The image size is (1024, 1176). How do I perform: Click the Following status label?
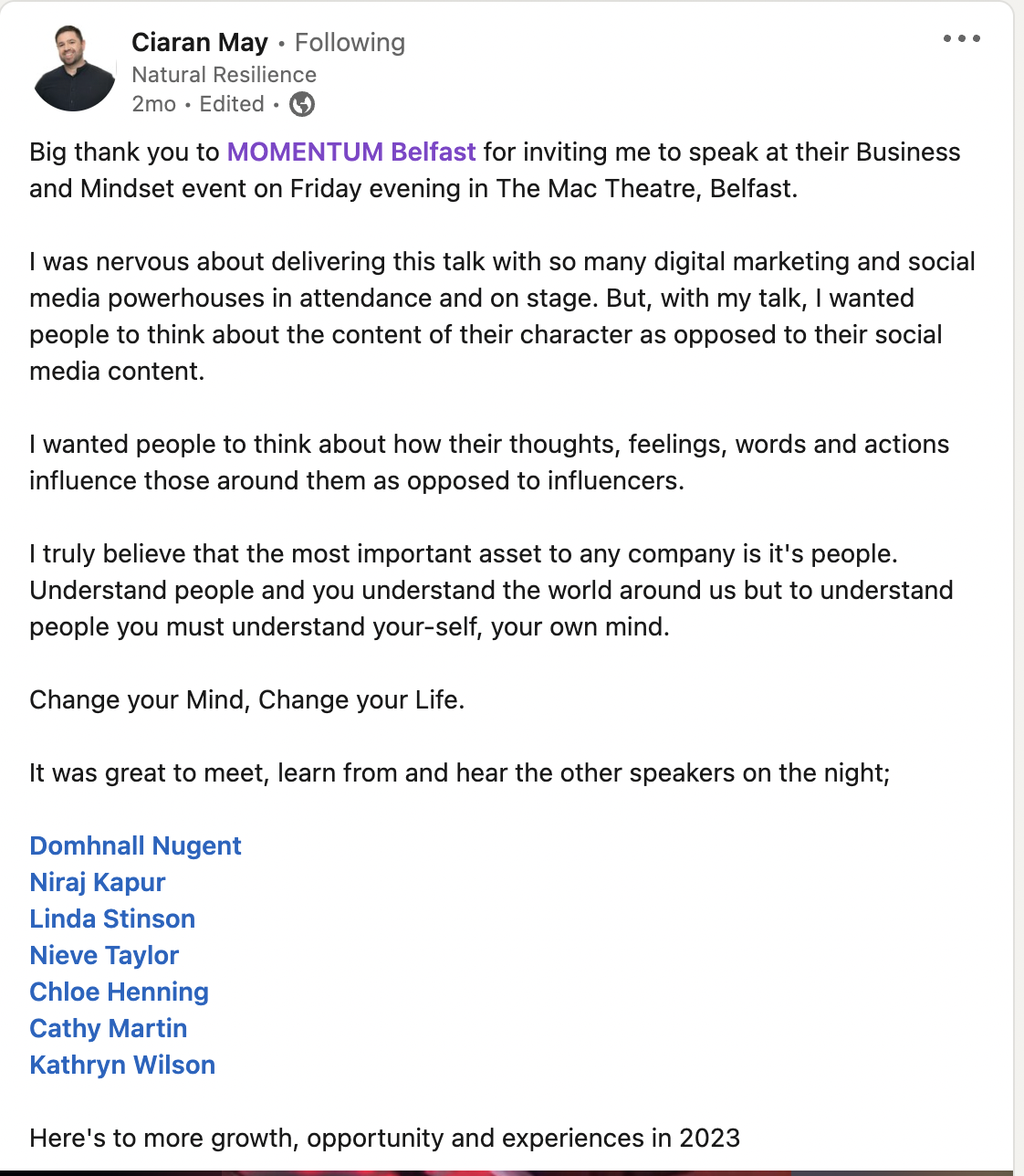coord(350,43)
